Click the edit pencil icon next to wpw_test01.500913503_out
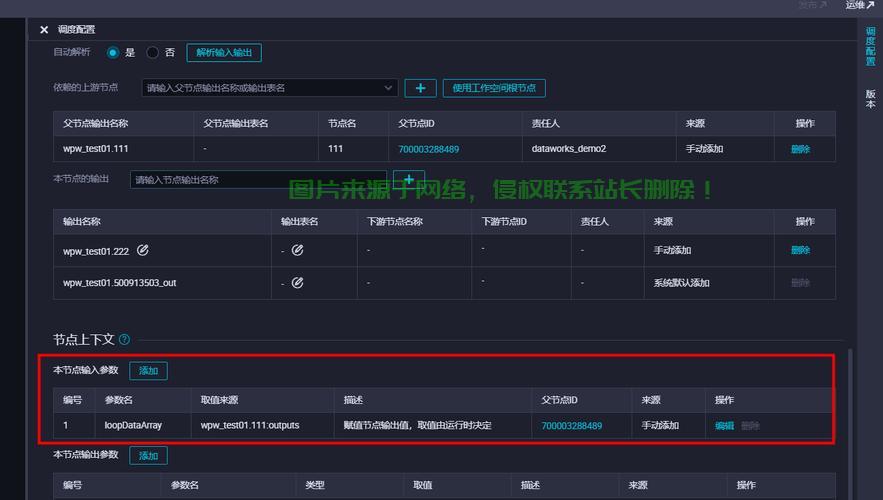The image size is (883, 500). 297,283
